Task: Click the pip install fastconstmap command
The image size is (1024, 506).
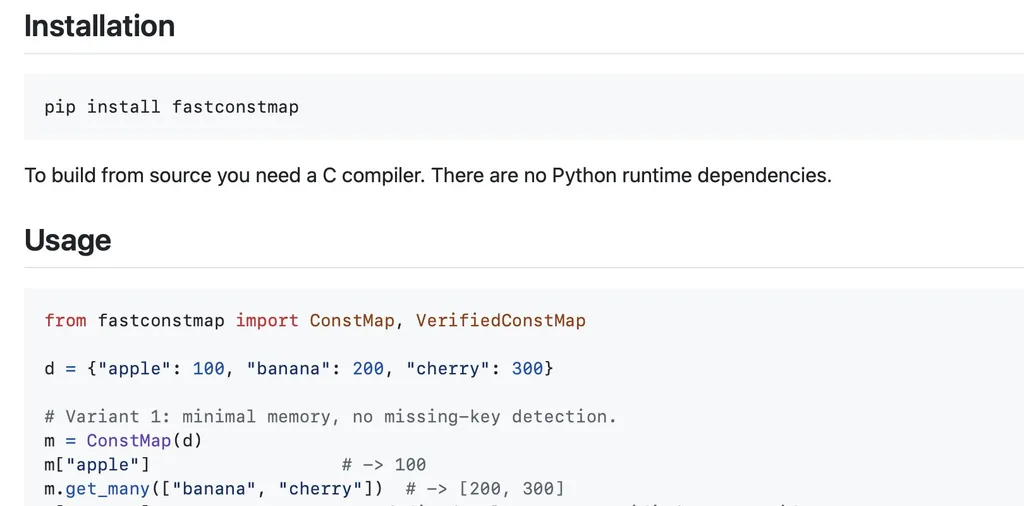Action: coord(172,107)
